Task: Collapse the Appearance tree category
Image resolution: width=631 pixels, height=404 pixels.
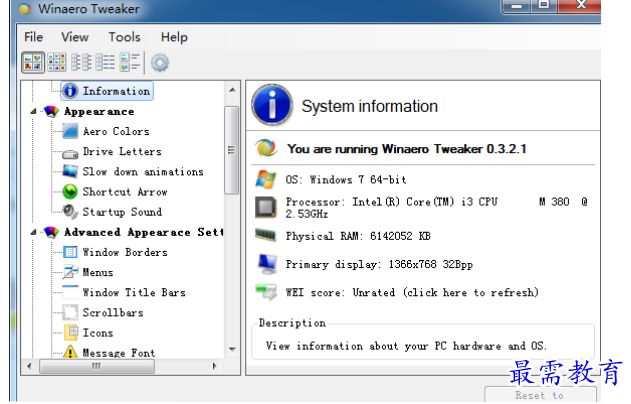Action: (x=35, y=111)
